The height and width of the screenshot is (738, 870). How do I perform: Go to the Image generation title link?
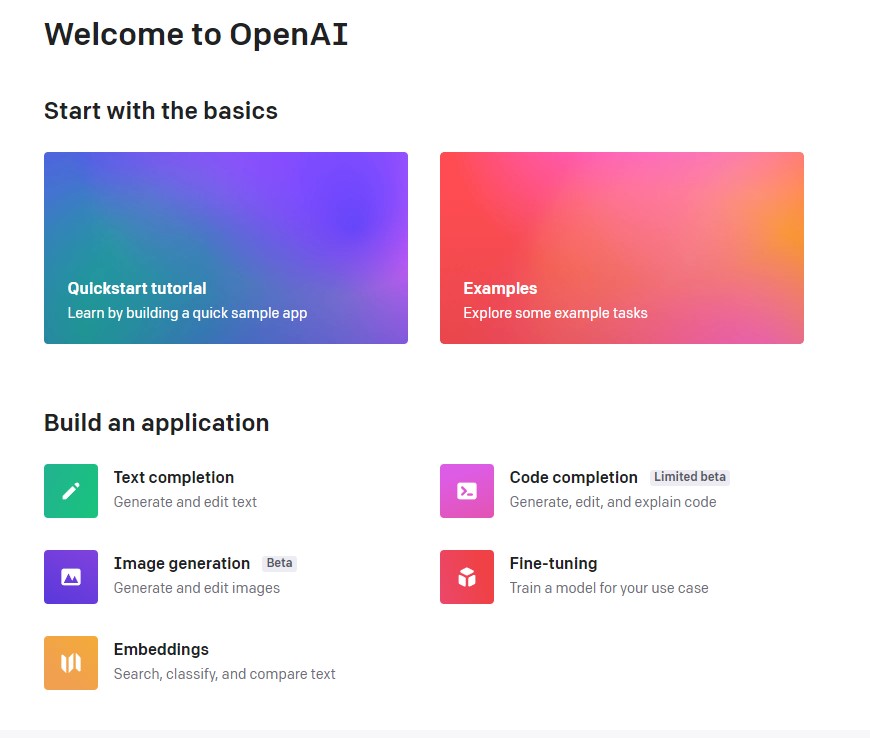coord(182,564)
